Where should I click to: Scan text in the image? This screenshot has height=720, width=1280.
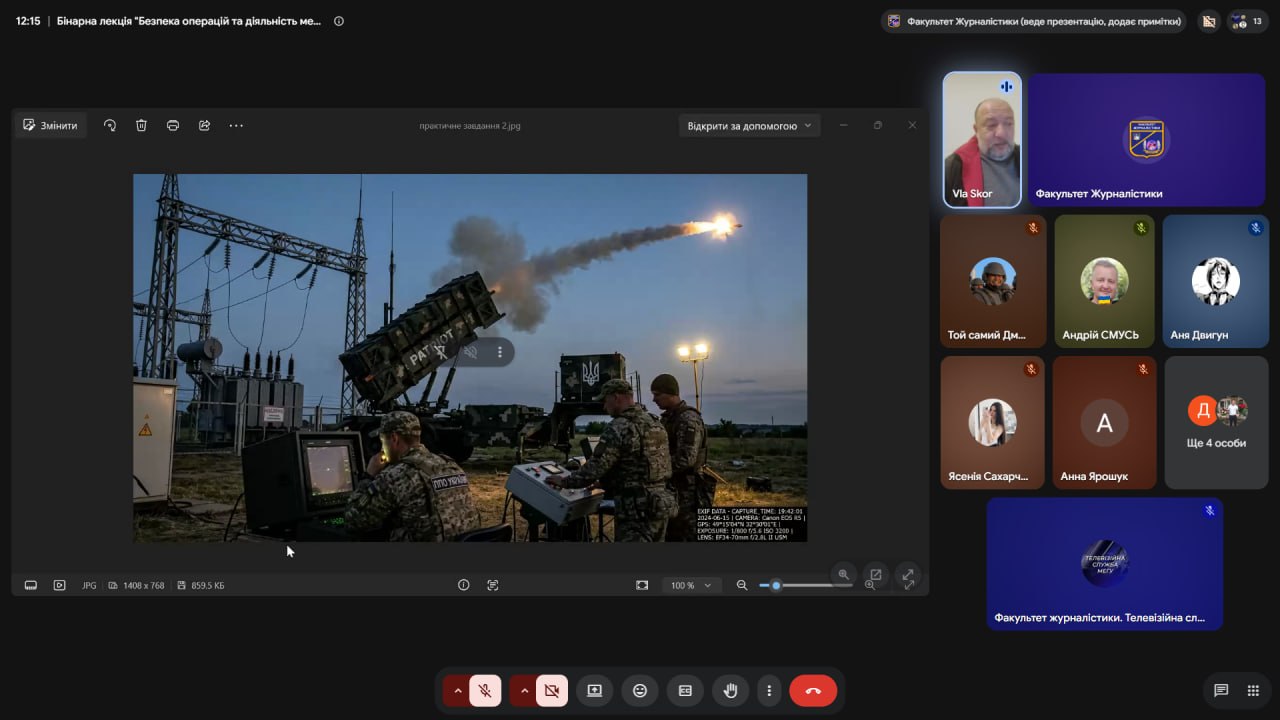[x=492, y=585]
